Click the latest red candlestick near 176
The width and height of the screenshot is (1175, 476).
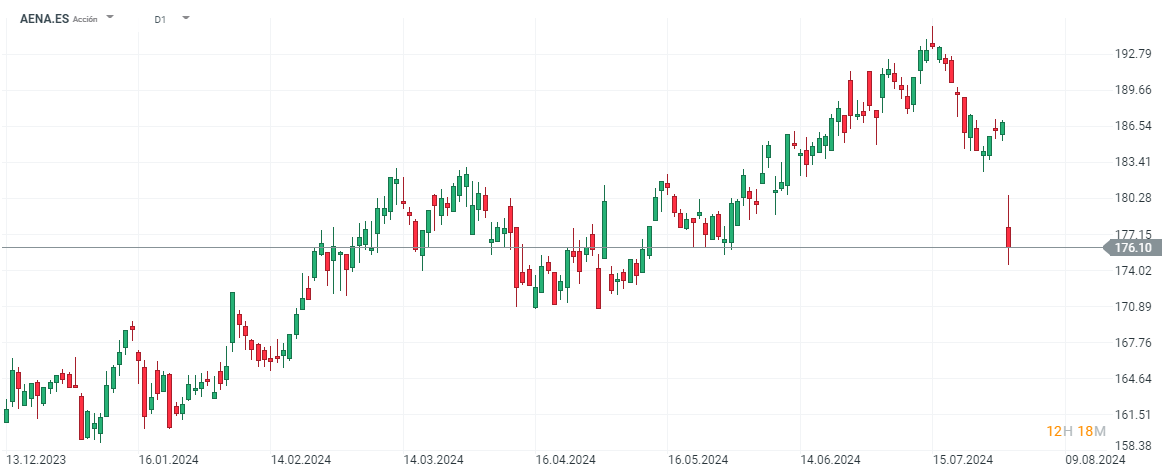pyautogui.click(x=1009, y=236)
